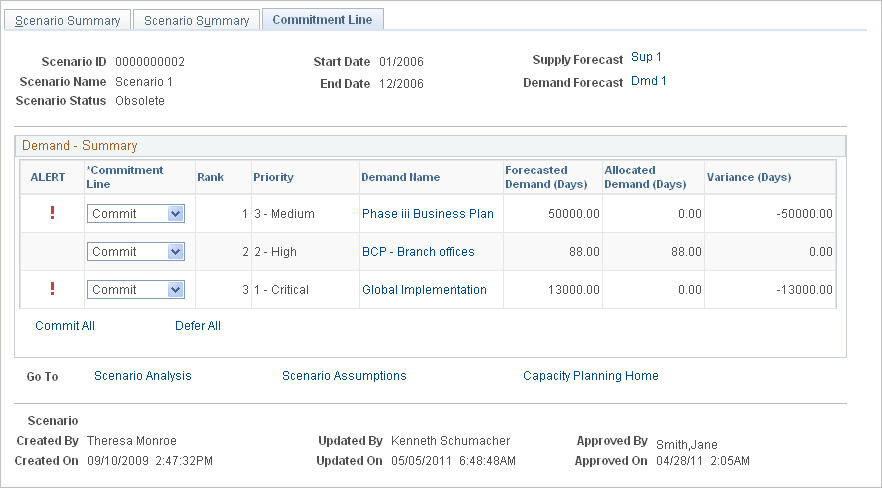
Task: Click the Rank column header
Action: coord(210,177)
